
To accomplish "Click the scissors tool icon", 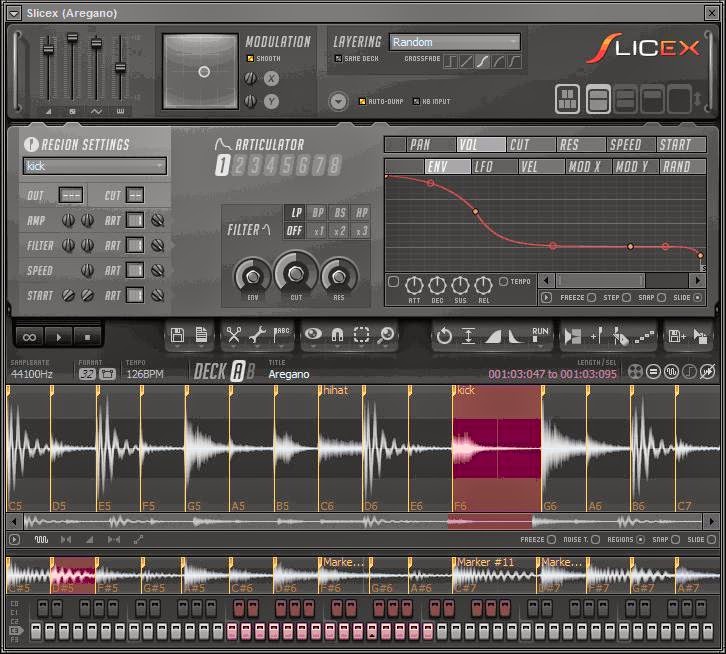I will [x=234, y=335].
